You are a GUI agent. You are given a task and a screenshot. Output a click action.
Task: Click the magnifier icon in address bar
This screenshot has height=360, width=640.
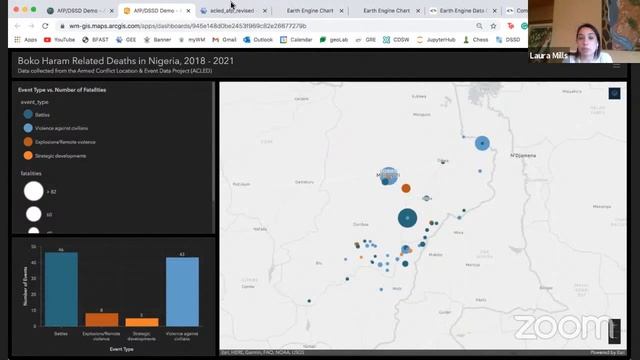click(x=479, y=26)
